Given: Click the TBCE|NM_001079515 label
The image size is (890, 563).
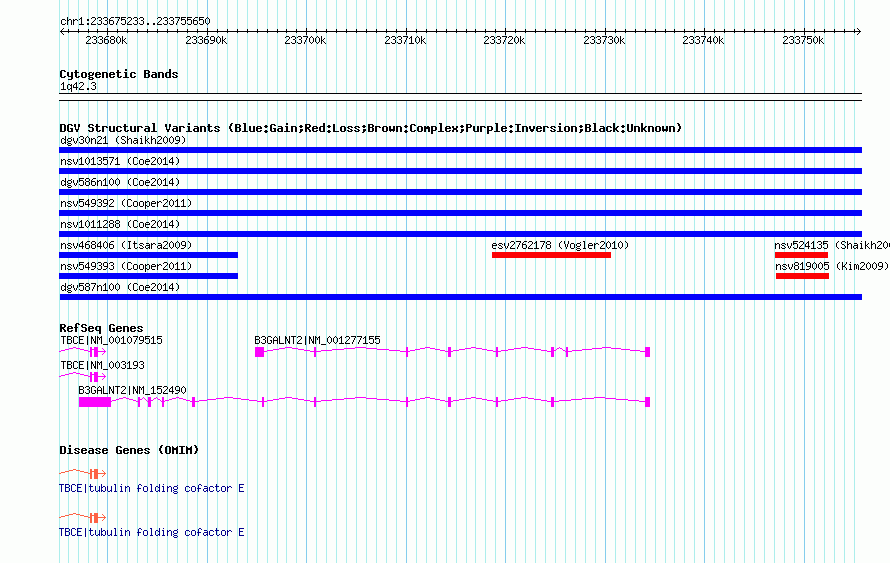Looking at the screenshot, I should coord(111,341).
